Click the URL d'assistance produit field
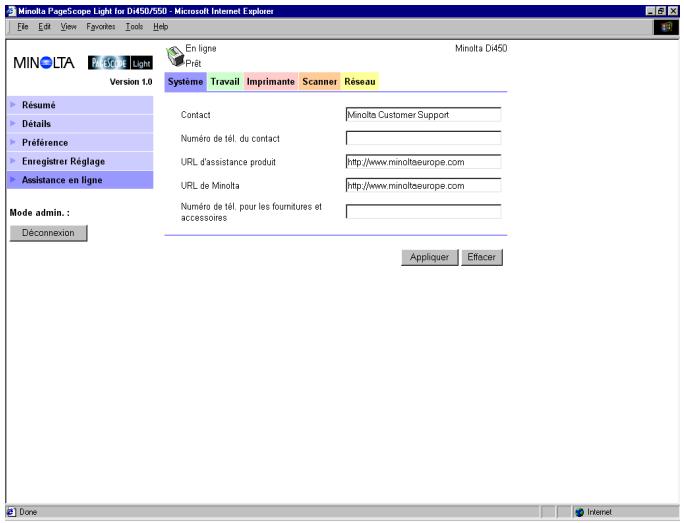 (x=423, y=162)
